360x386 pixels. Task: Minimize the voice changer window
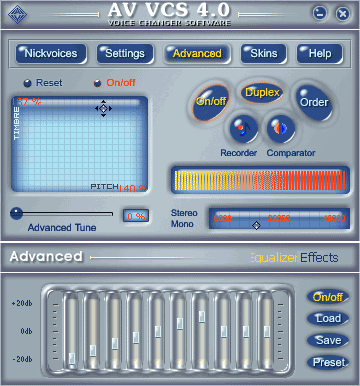320,14
